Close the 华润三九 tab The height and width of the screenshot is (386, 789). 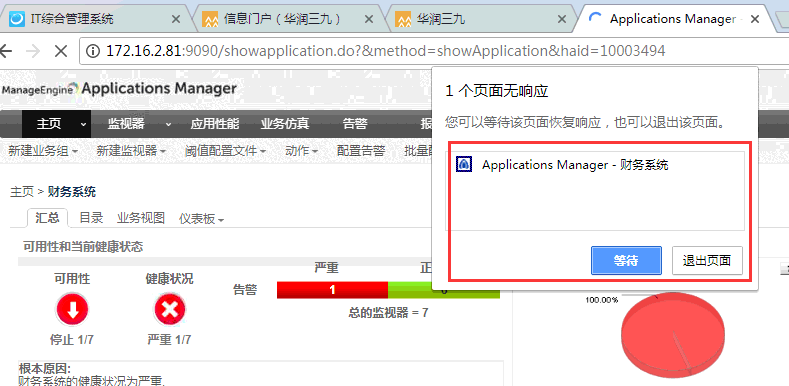[x=562, y=19]
